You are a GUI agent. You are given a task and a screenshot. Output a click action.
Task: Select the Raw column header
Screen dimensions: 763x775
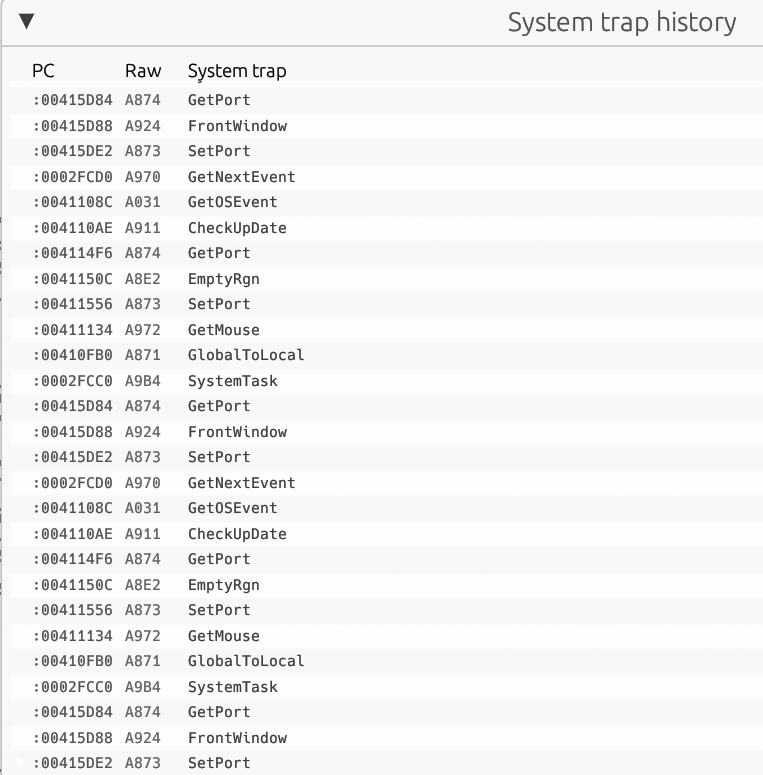coord(143,71)
